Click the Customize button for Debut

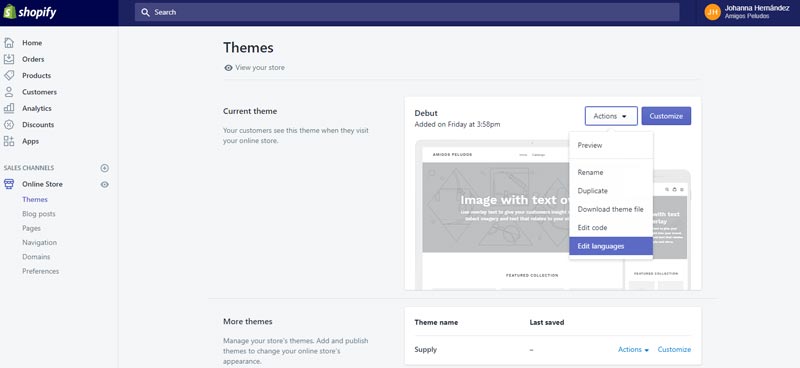point(666,116)
